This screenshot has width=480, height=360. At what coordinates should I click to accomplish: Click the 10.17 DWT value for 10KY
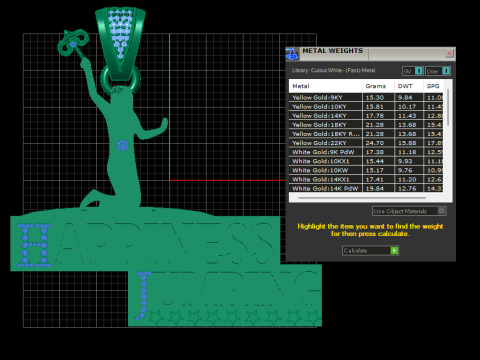pos(407,107)
